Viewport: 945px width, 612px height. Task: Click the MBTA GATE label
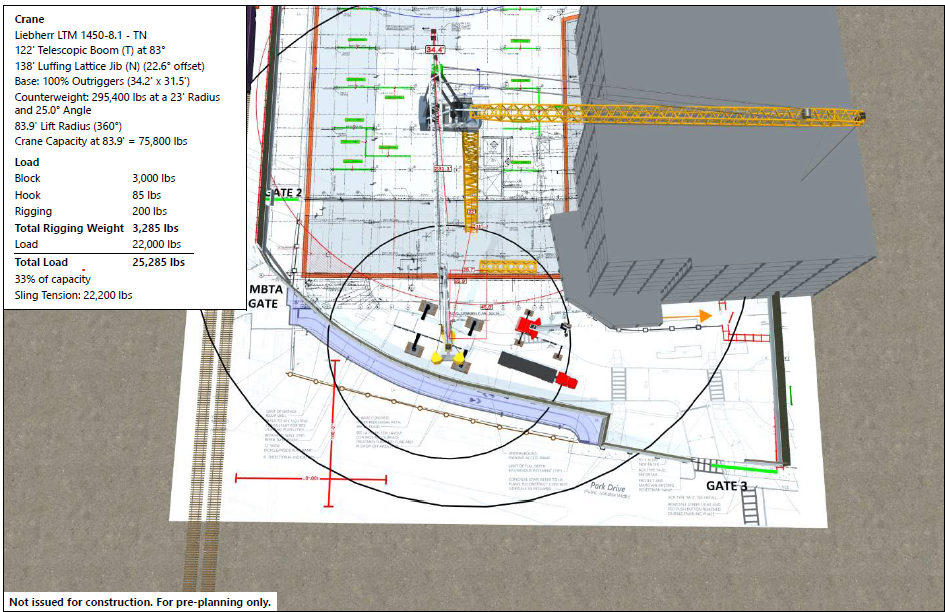tap(265, 295)
